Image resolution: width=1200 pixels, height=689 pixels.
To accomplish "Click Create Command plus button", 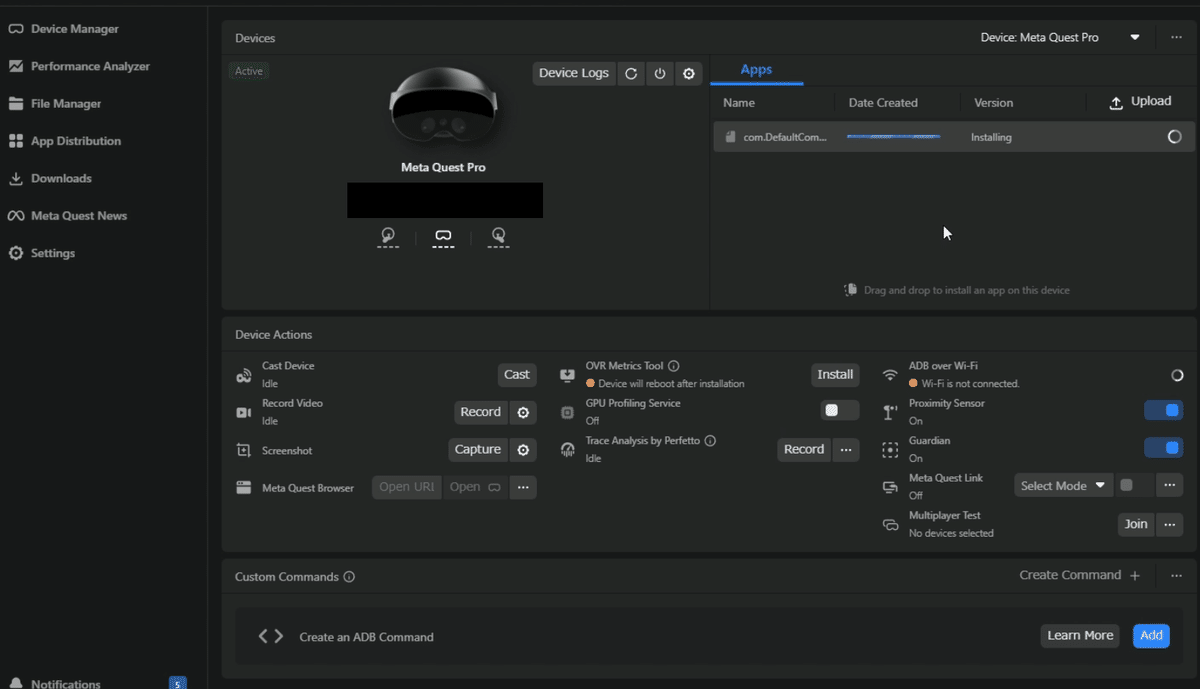I will 1080,575.
